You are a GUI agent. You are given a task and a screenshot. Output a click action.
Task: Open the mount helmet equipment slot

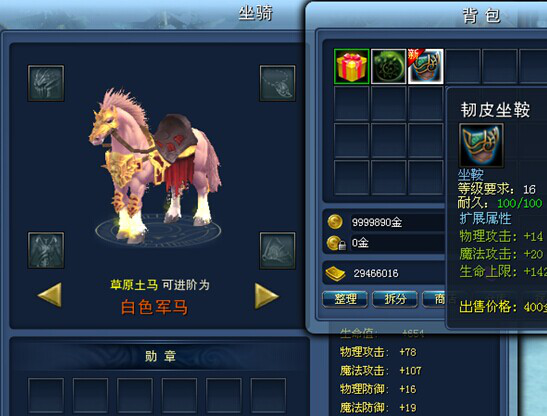[x=46, y=83]
